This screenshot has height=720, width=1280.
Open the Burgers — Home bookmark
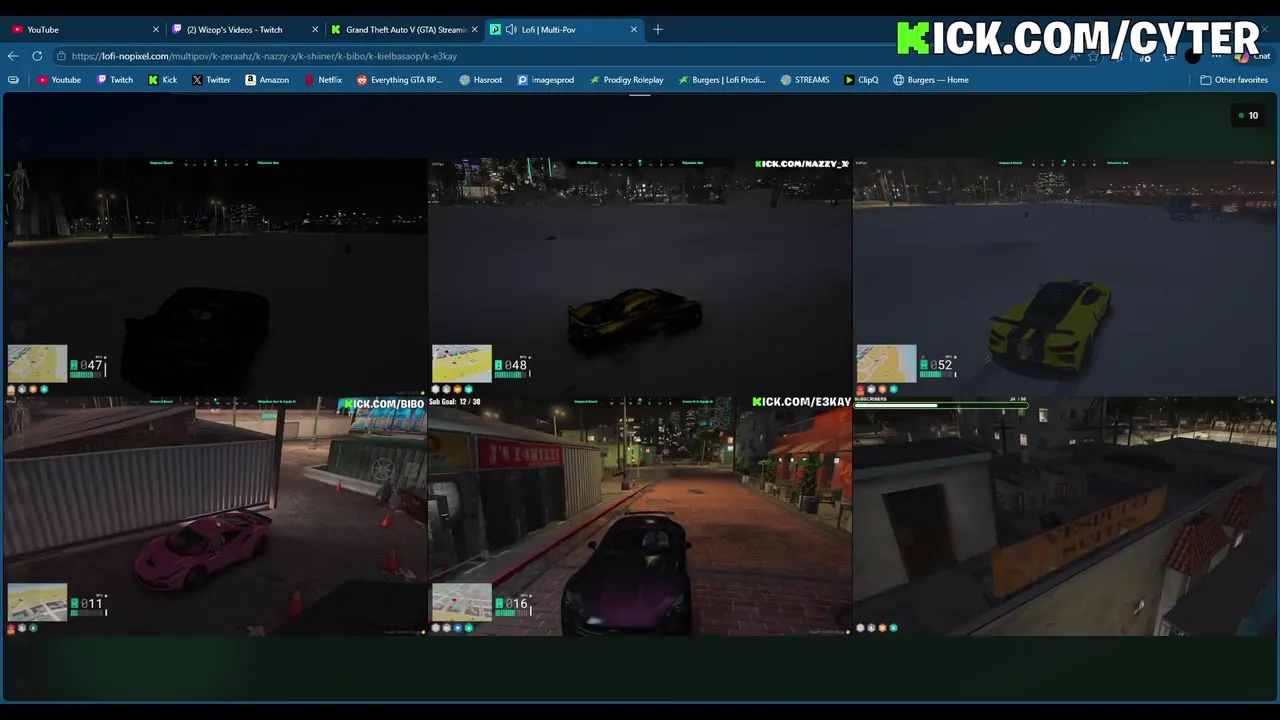[x=931, y=80]
